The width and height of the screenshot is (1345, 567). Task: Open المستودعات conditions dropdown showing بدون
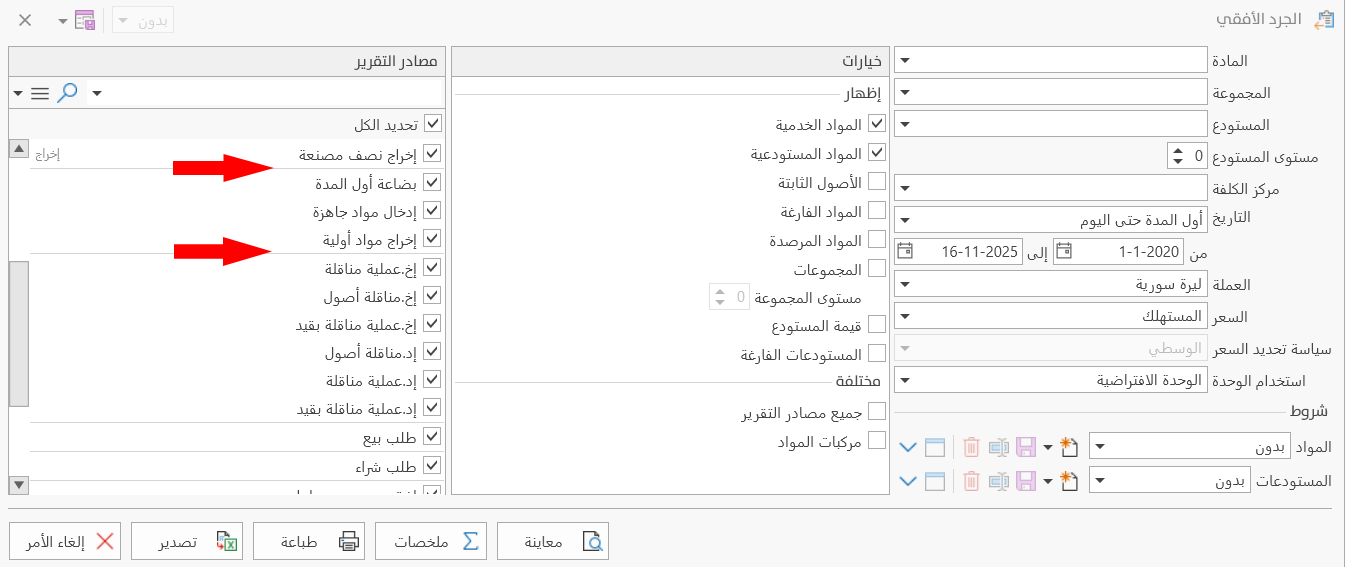tap(1099, 481)
